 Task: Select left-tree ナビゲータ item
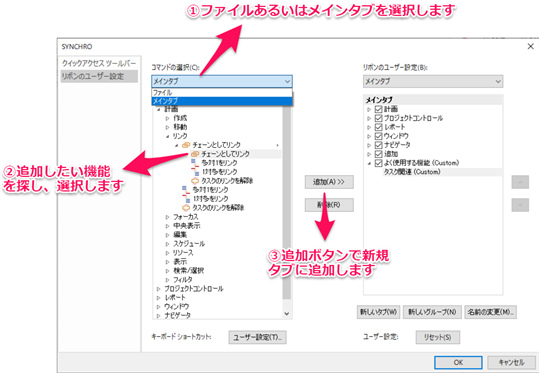pos(177,315)
